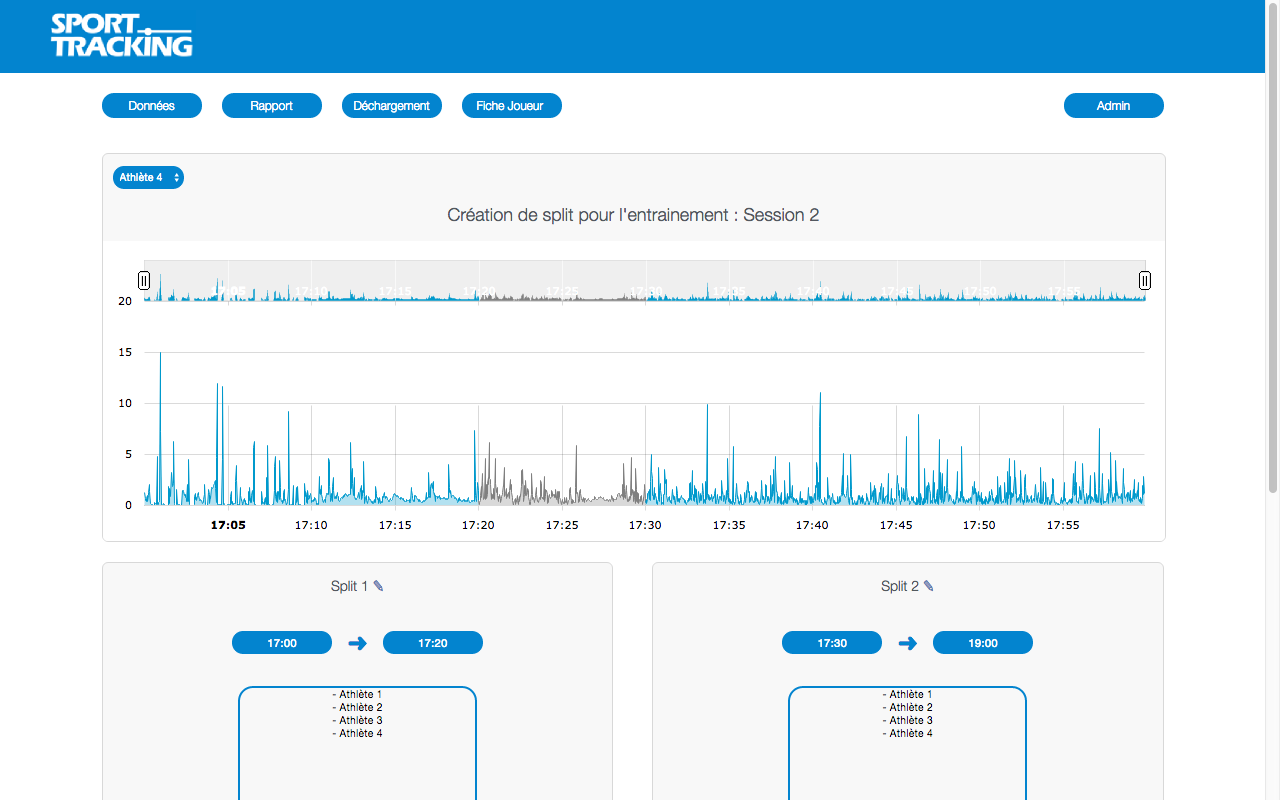Go to the Données section
1280x800 pixels.
tap(152, 106)
